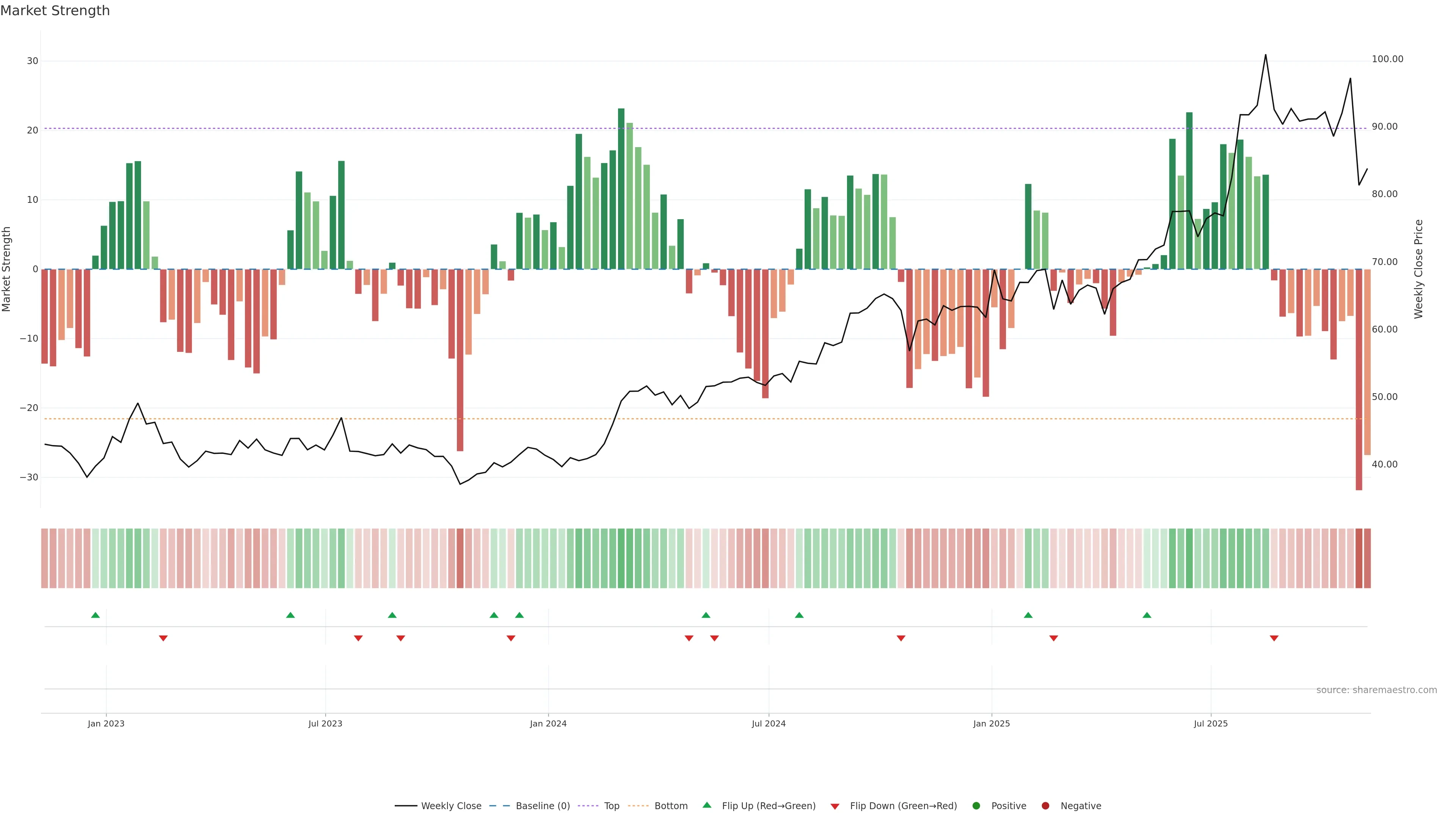Click the last red Flip Down triangle marker

click(x=1274, y=638)
